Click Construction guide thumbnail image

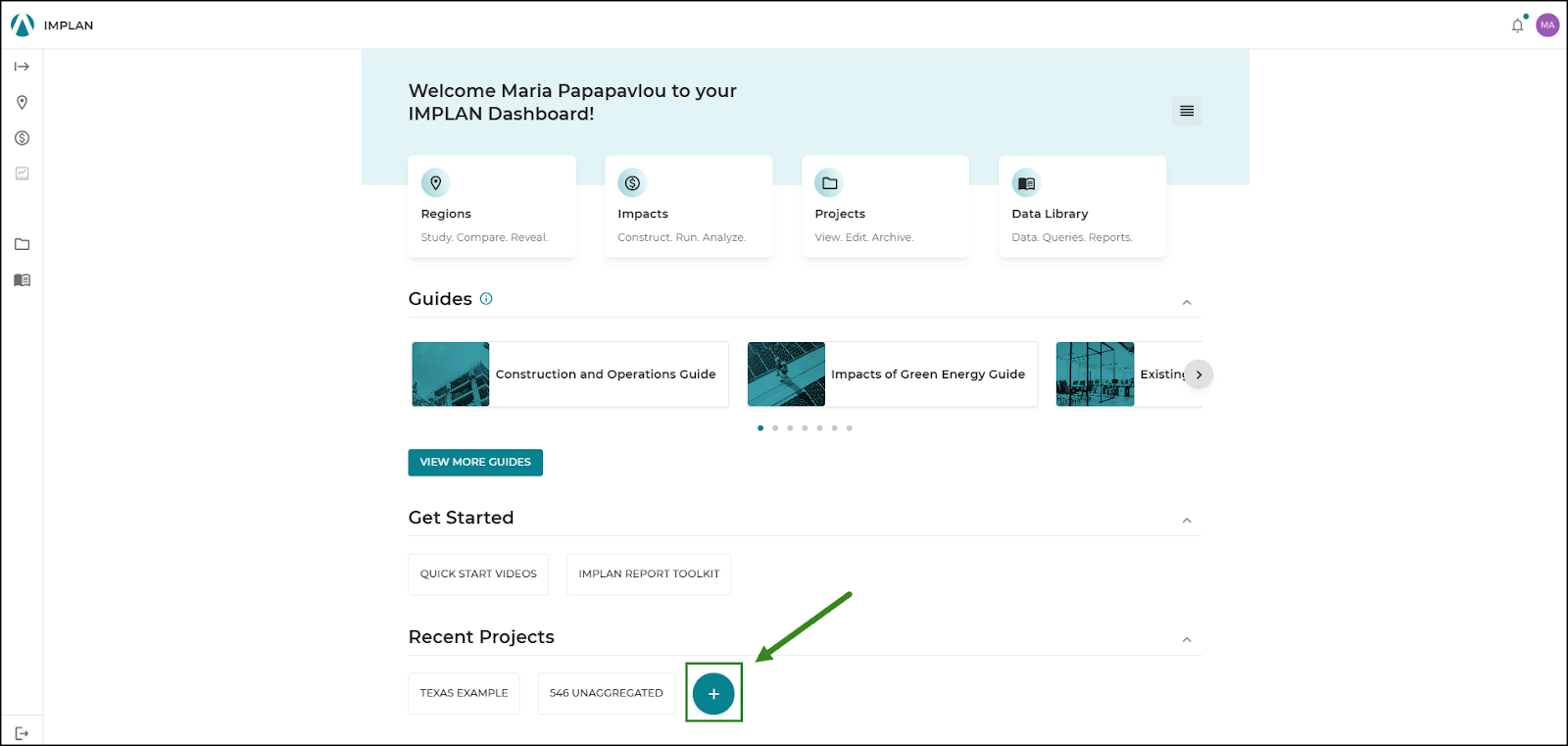coord(451,374)
